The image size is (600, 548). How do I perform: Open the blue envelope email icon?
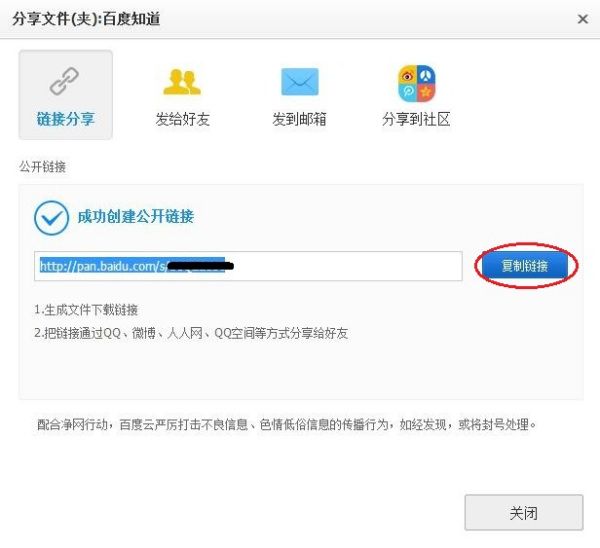tap(300, 82)
